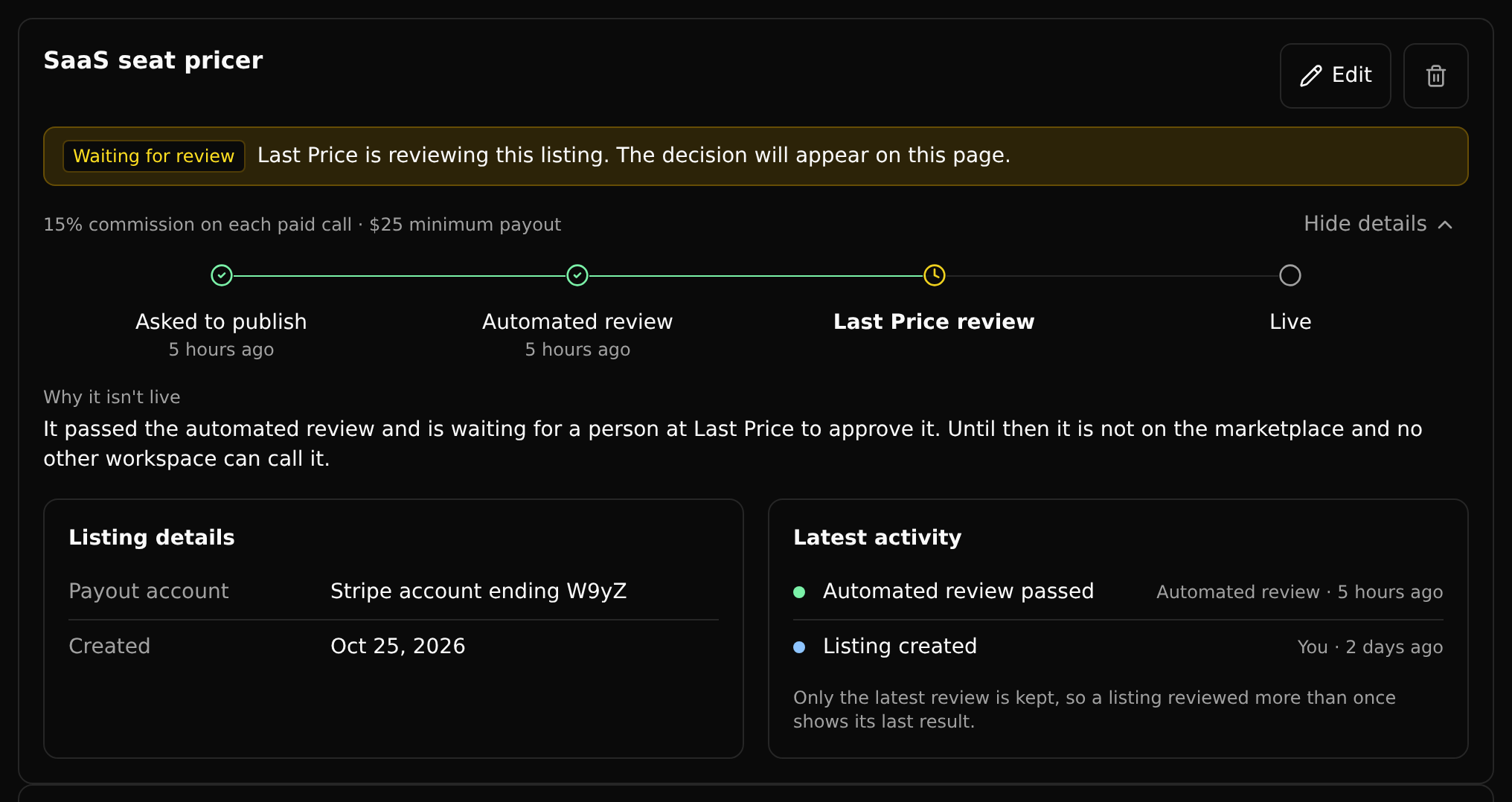This screenshot has width=1512, height=802.
Task: Click the Automated review checkmark step
Action: [577, 275]
